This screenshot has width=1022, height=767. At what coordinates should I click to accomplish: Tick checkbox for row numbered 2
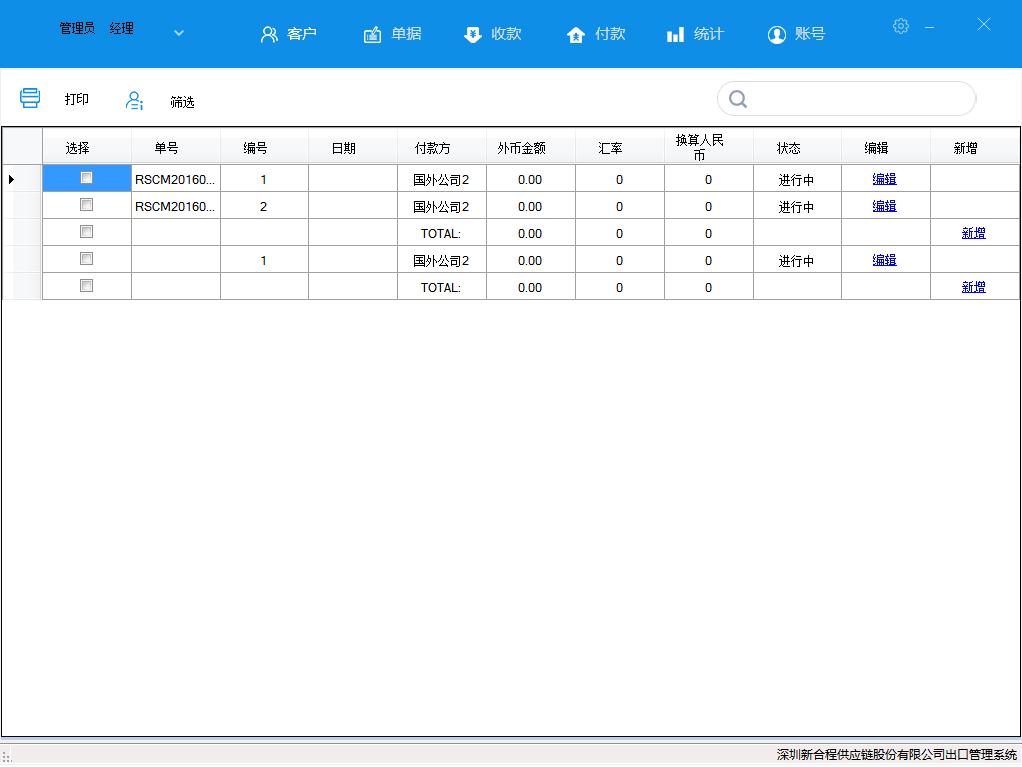(86, 205)
